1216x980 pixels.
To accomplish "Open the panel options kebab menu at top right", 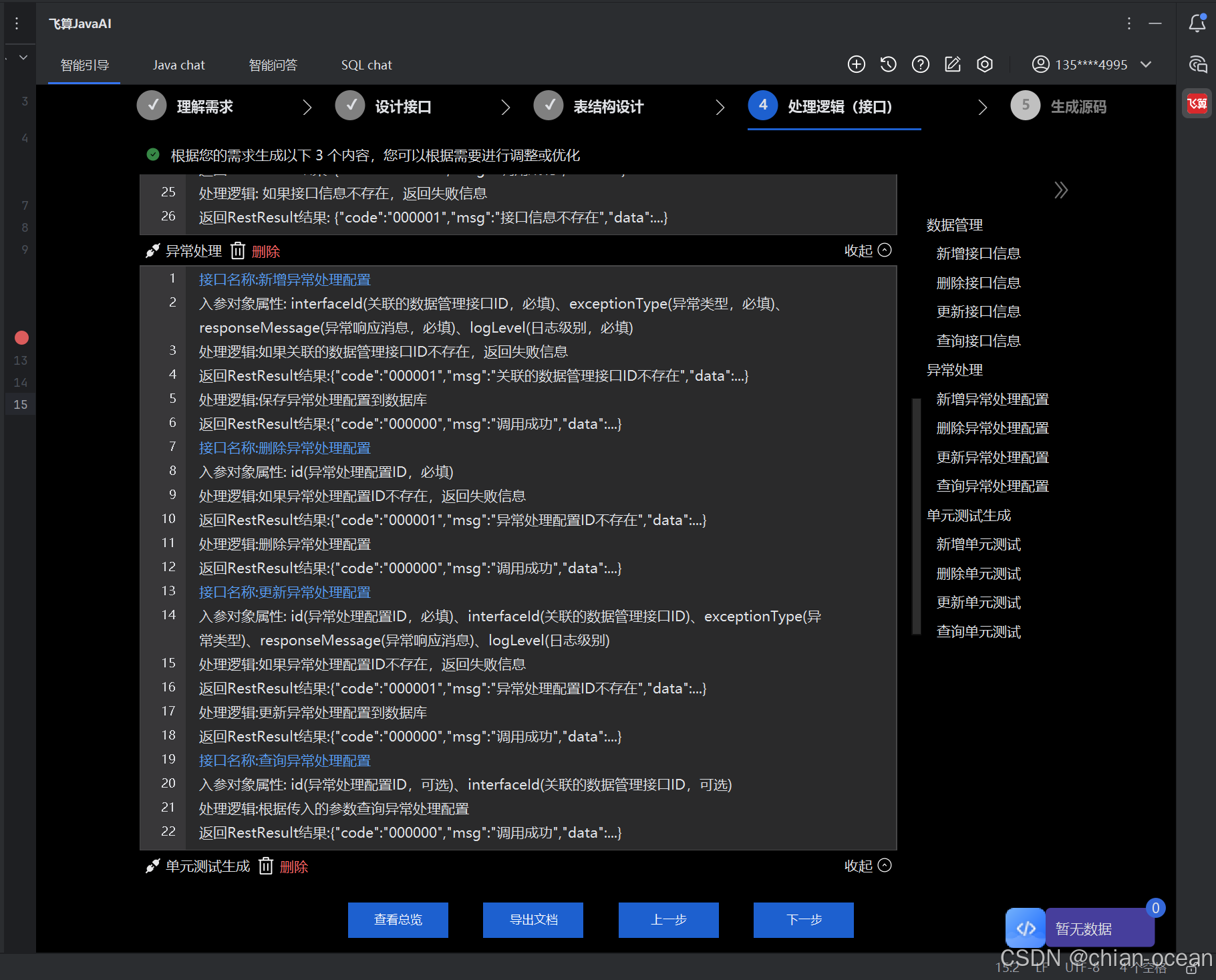I will click(x=1128, y=23).
